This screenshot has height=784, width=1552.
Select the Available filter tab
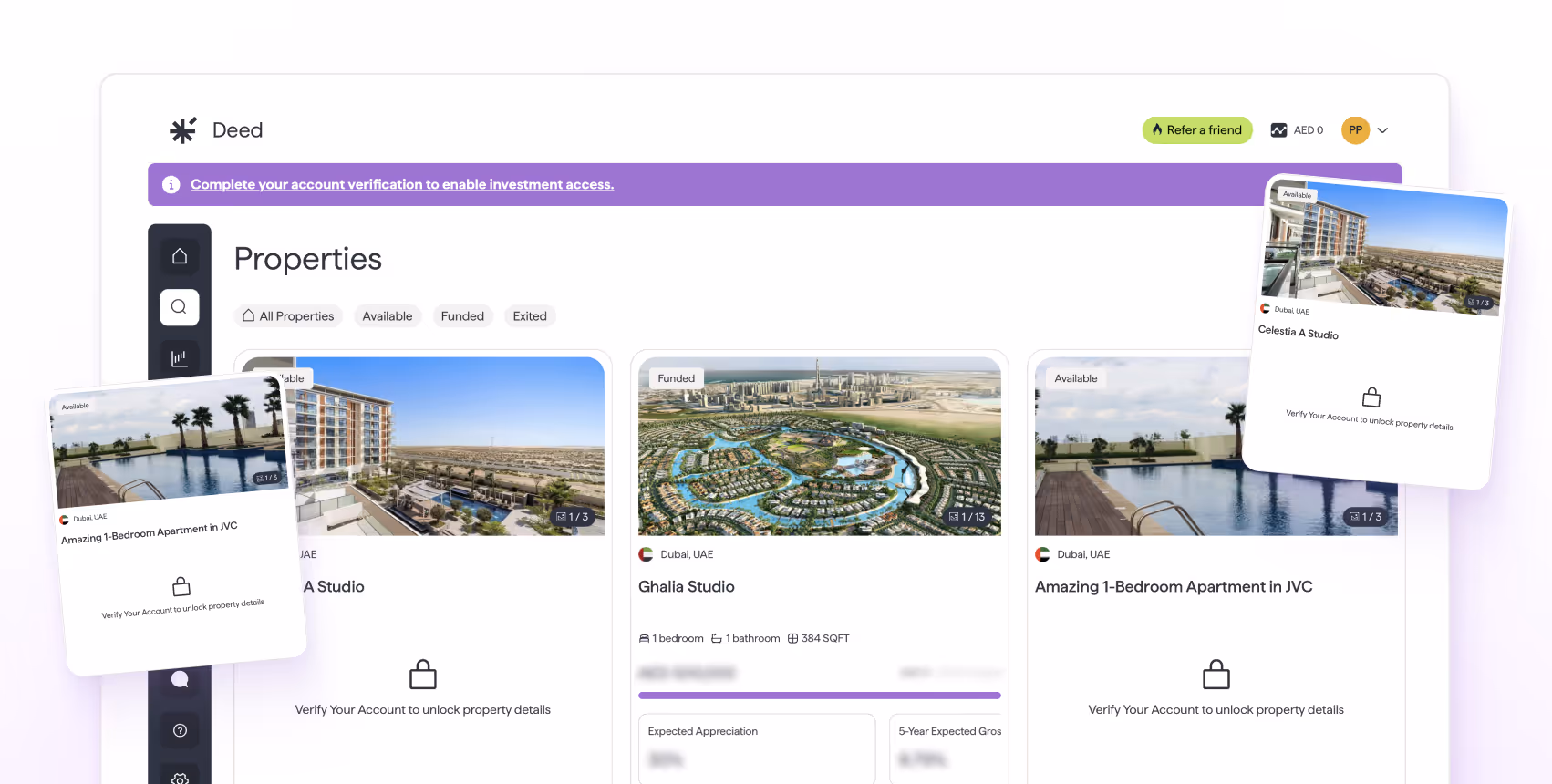(x=388, y=316)
